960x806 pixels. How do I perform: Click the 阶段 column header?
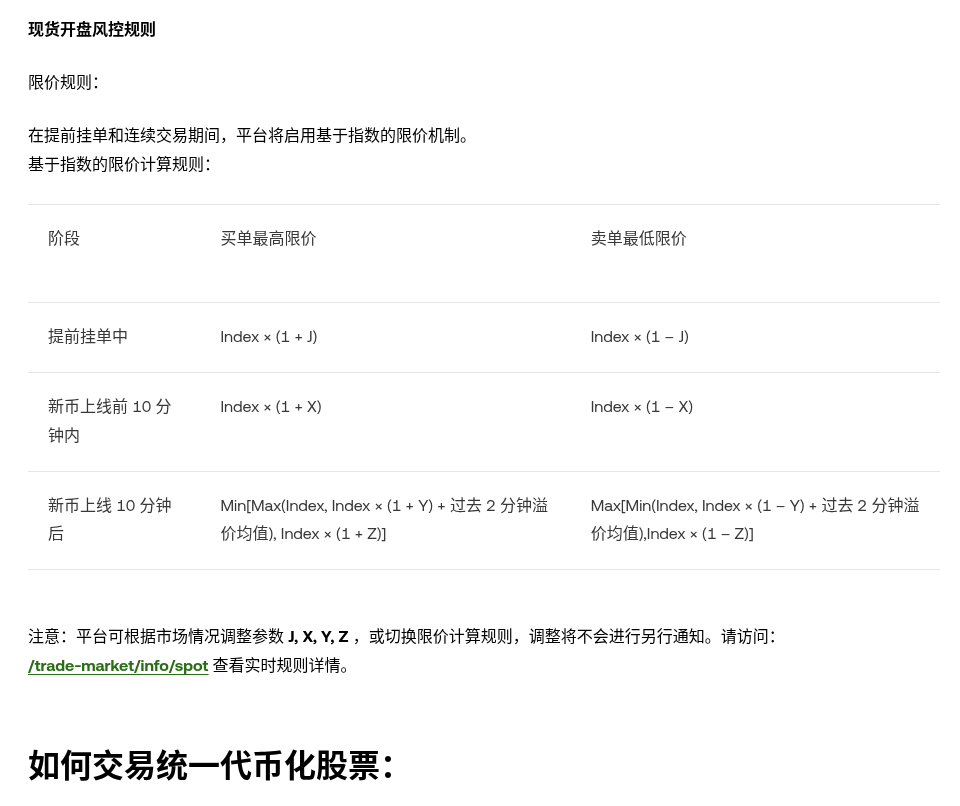64,238
